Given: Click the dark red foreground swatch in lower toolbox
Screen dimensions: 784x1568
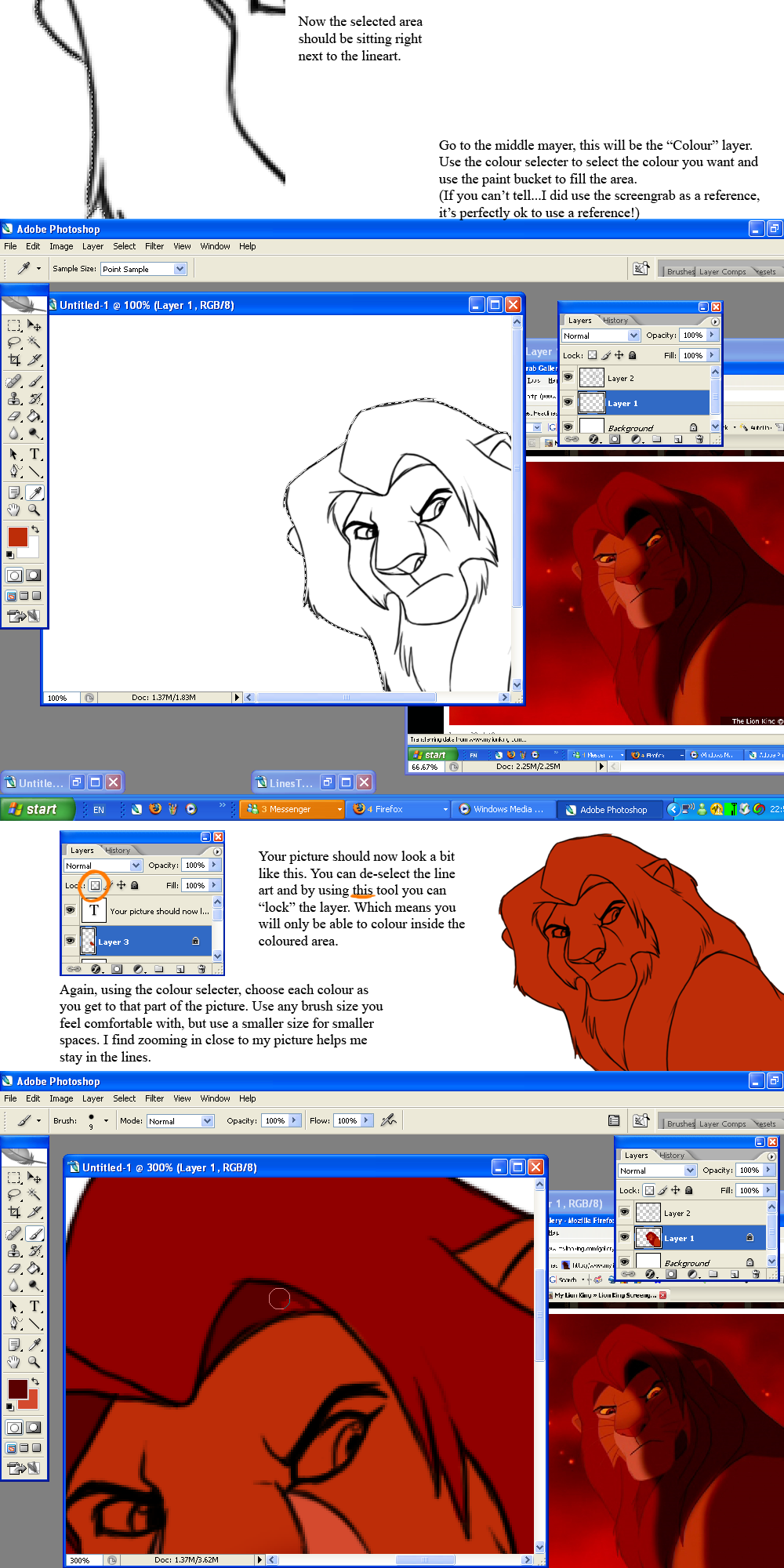Looking at the screenshot, I should (x=17, y=1388).
